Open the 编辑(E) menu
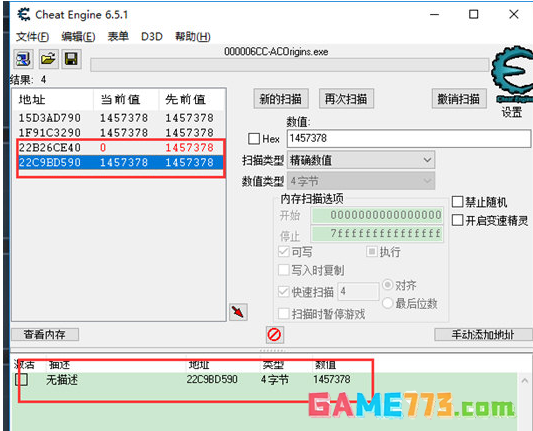The width and height of the screenshot is (533, 431). [78, 36]
